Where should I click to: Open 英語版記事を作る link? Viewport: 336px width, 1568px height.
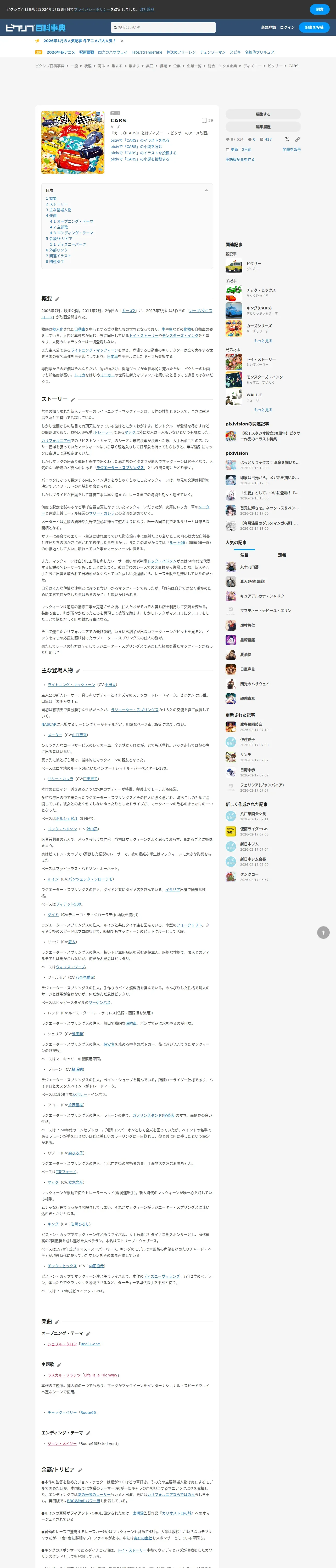(x=240, y=159)
